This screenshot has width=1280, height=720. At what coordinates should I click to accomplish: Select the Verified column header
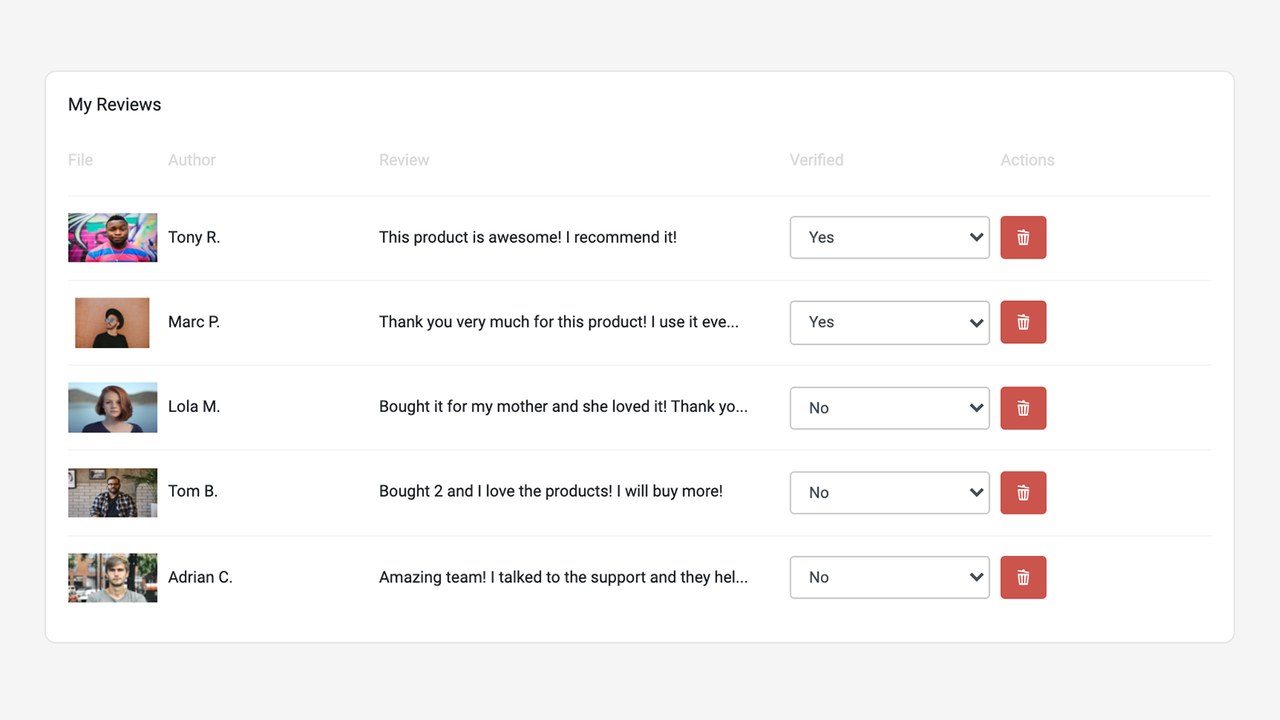816,159
